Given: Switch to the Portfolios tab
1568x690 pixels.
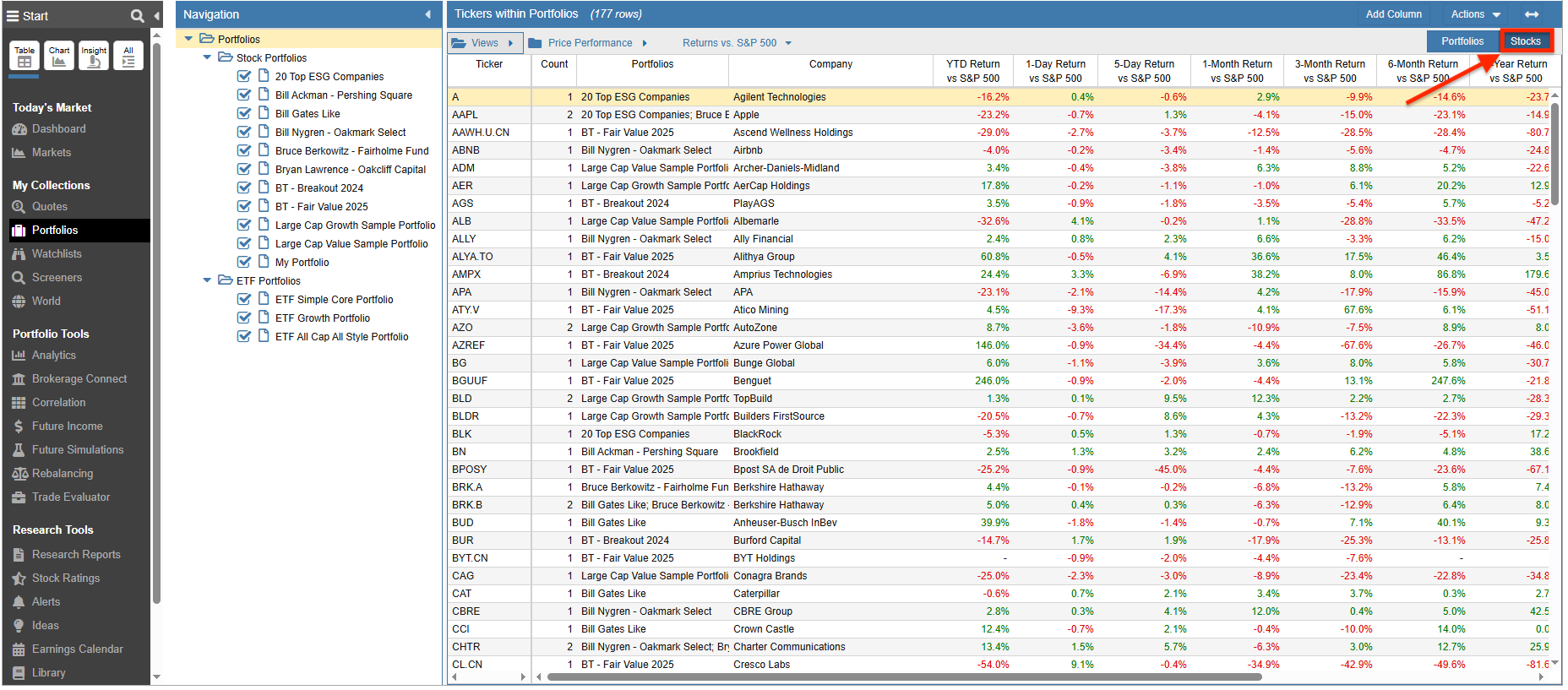Looking at the screenshot, I should click(x=1462, y=41).
